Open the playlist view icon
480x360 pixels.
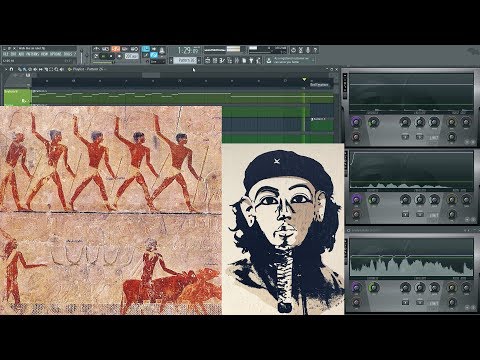coord(208,60)
